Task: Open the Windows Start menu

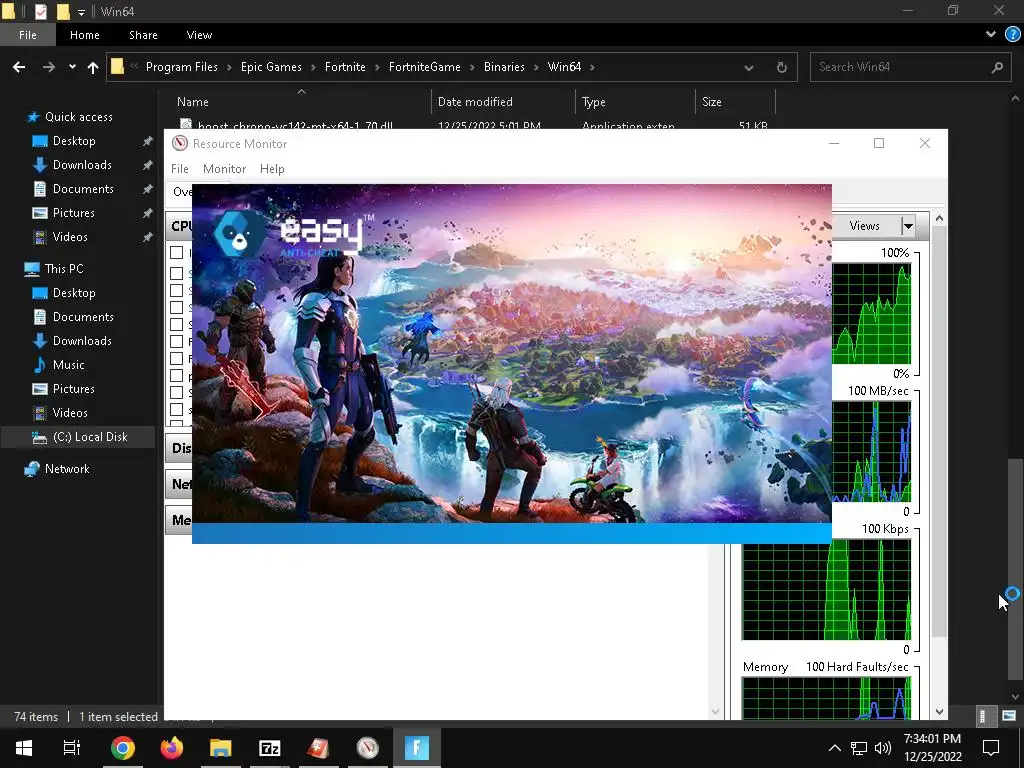Action: coord(24,748)
